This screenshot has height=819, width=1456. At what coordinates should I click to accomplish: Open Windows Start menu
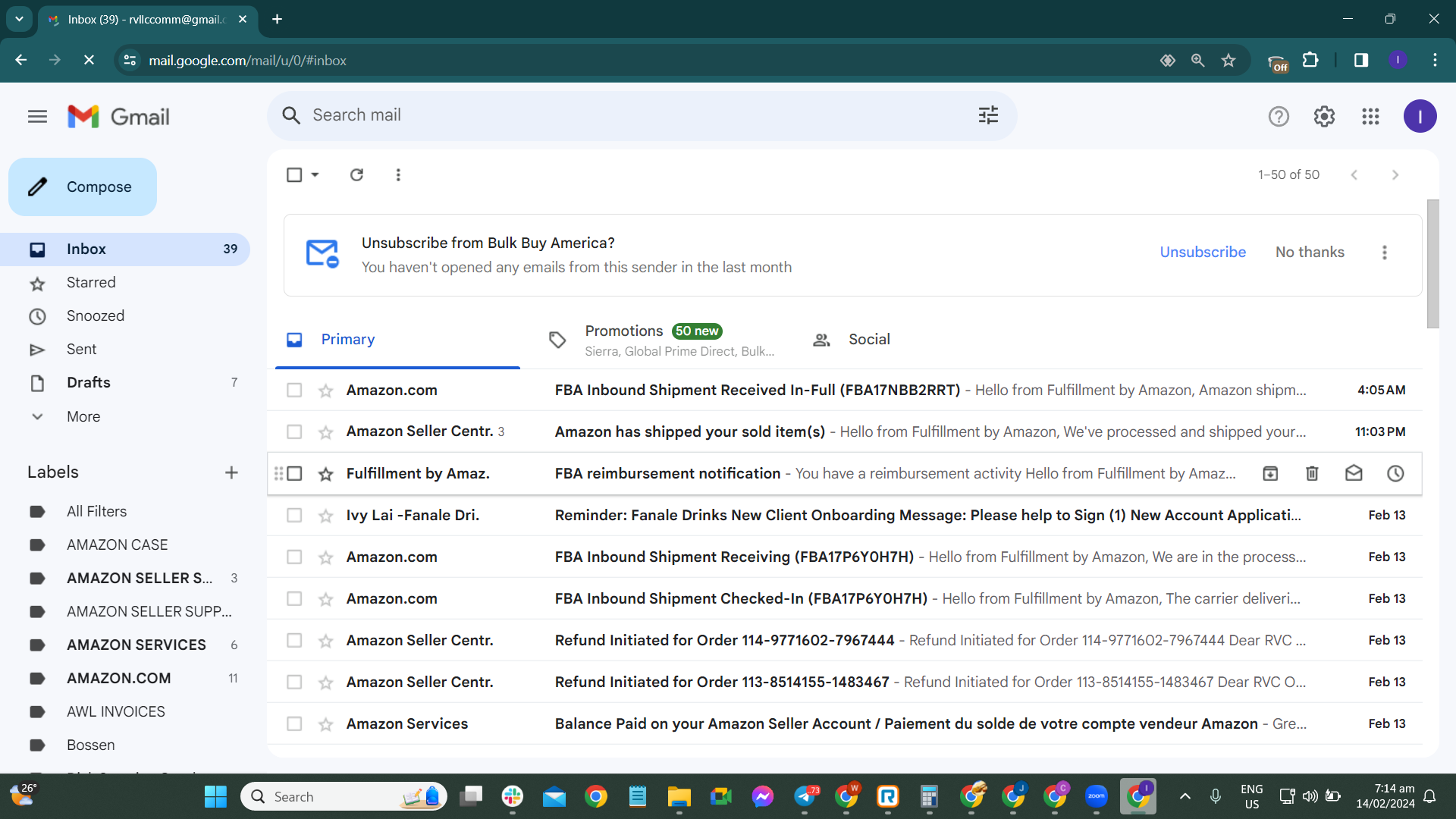tap(215, 796)
